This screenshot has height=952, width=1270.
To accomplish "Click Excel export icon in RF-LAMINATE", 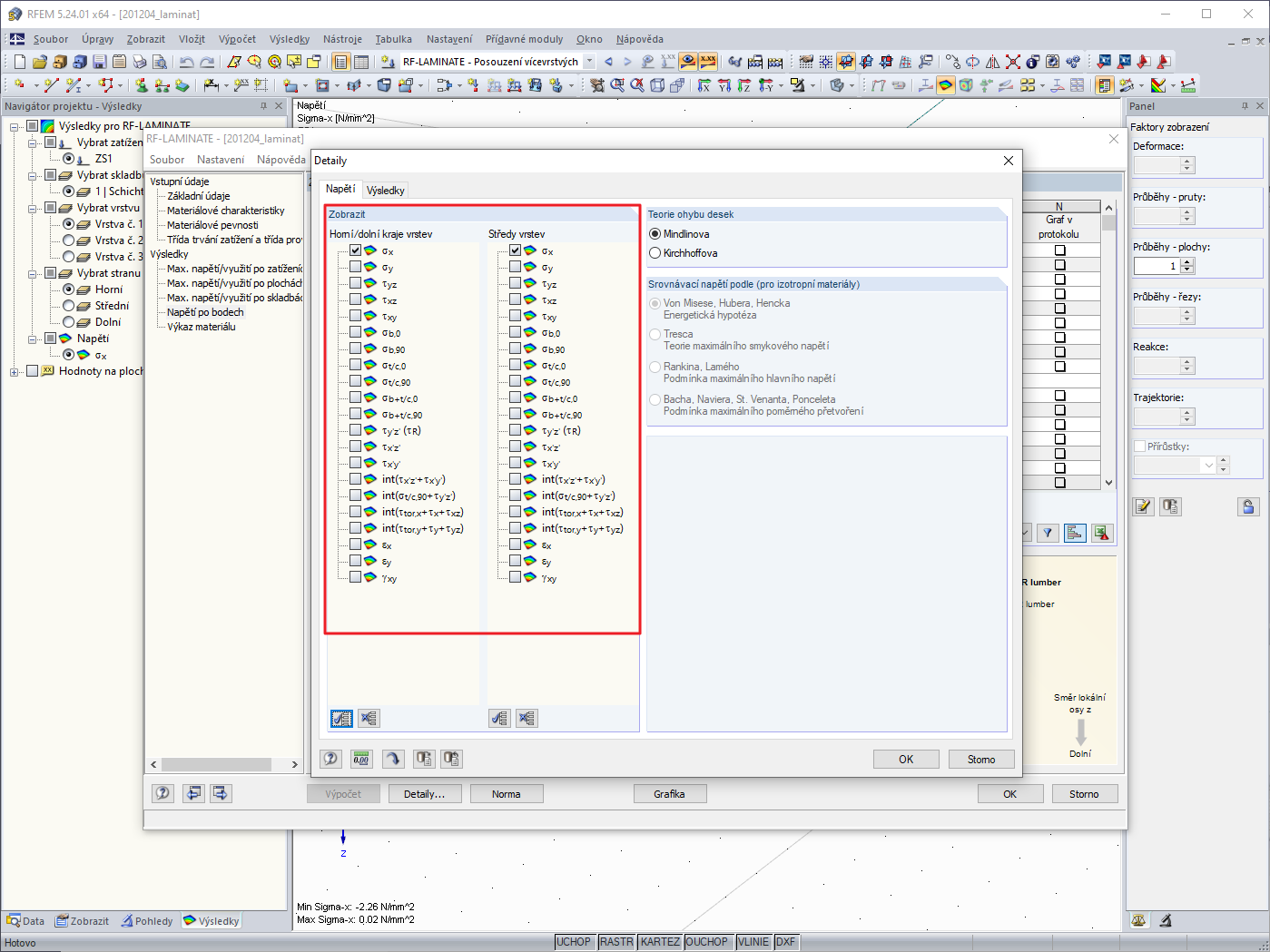I will [1102, 533].
